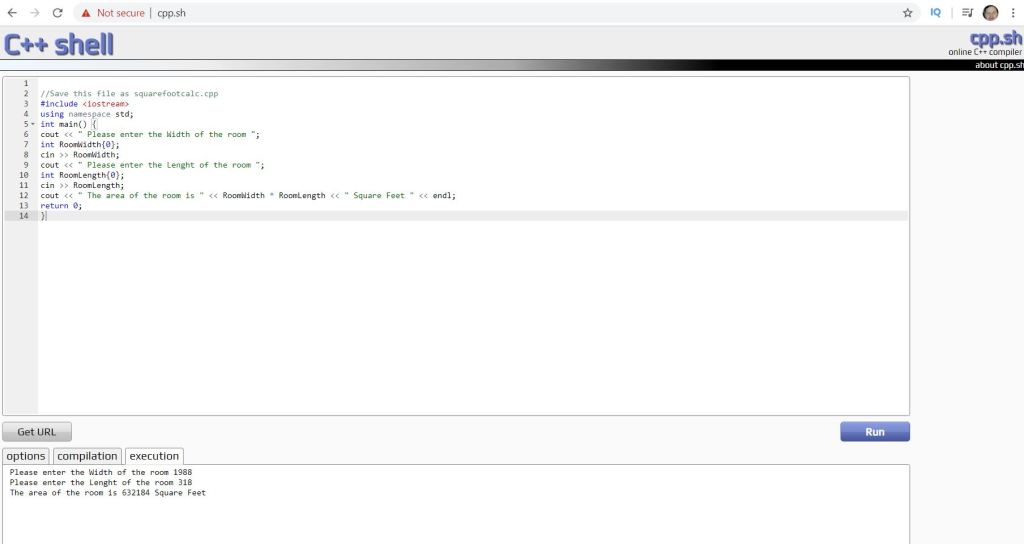The image size is (1024, 544).
Task: Click the C++ shell logo
Action: pos(59,44)
